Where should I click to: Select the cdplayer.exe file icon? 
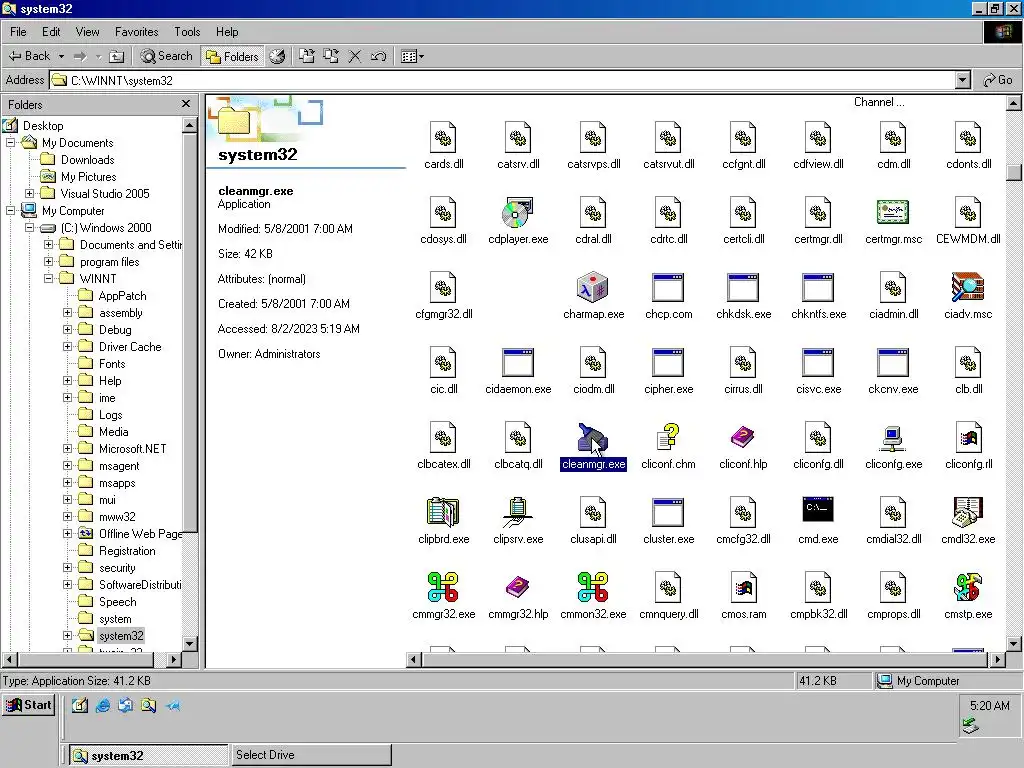518,212
